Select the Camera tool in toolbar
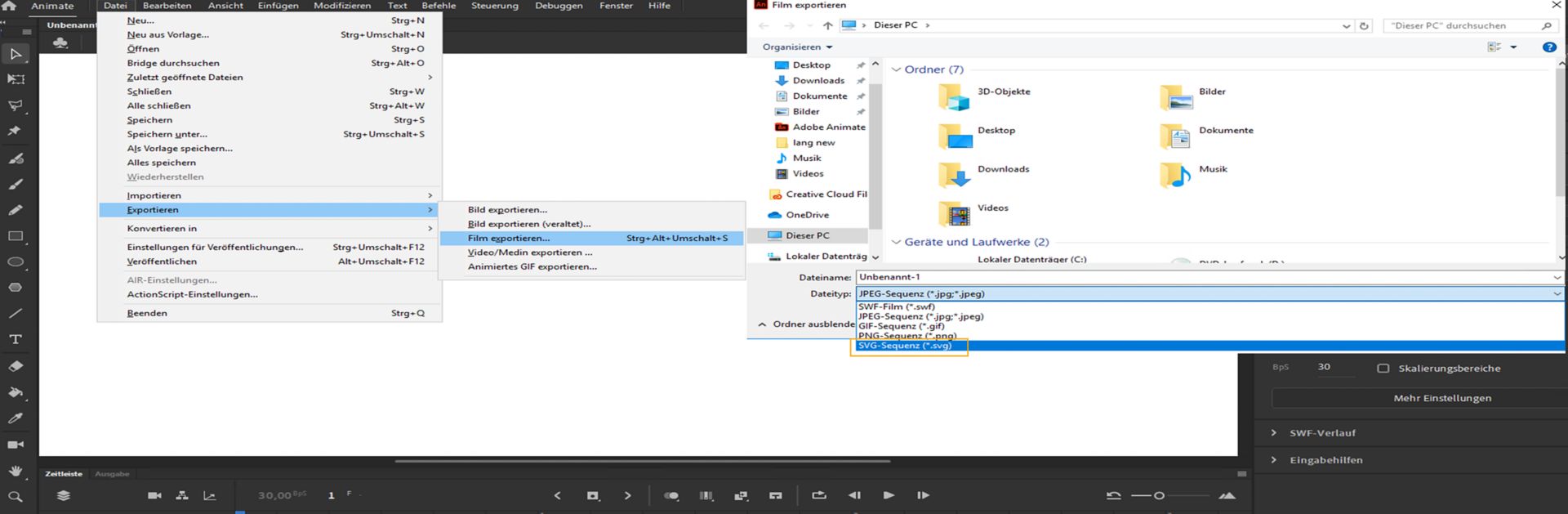The image size is (1568, 514). pos(16,445)
